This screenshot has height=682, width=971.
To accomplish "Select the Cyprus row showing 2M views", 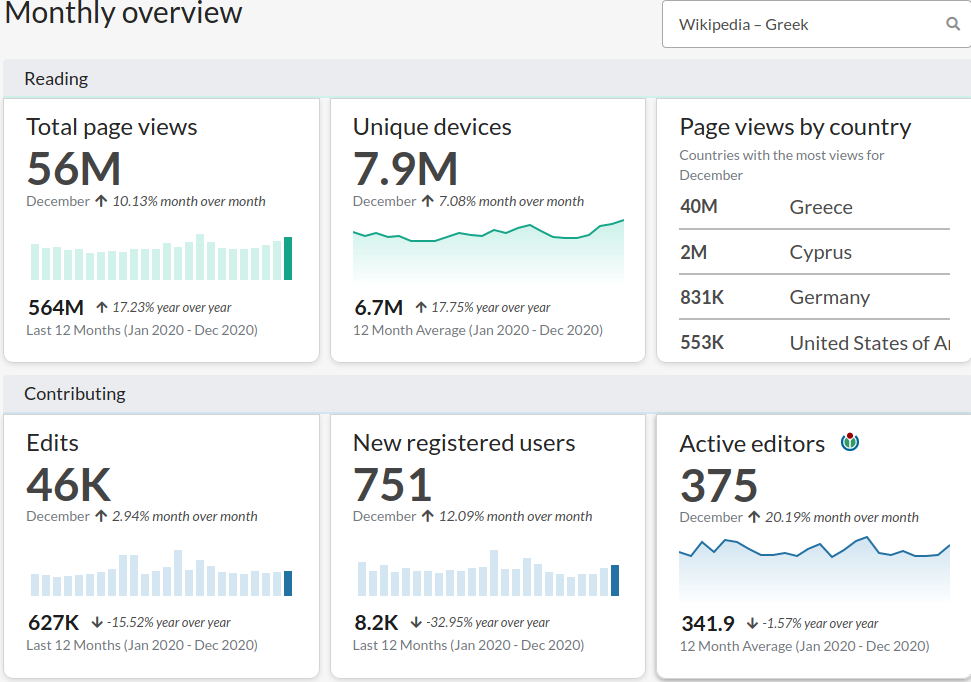I will point(814,252).
